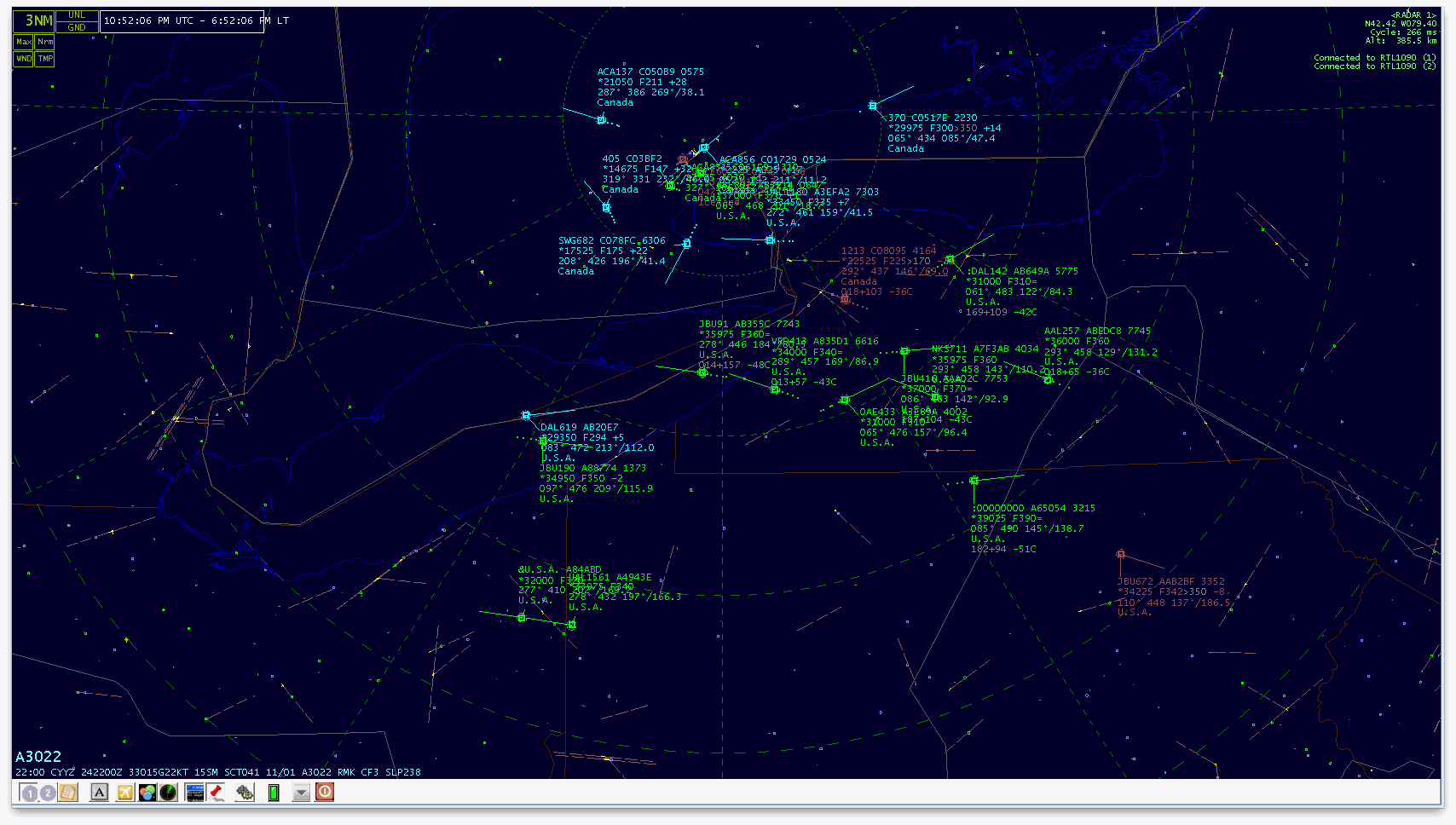Click the GND lower altitude limit
The image size is (1456, 825).
[x=77, y=27]
